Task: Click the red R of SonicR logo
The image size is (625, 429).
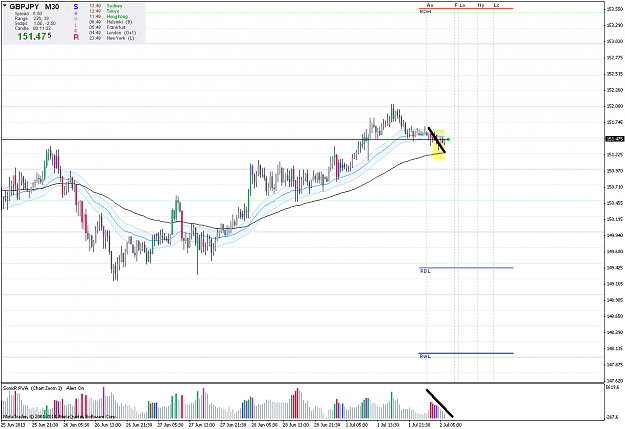Action: [76, 37]
